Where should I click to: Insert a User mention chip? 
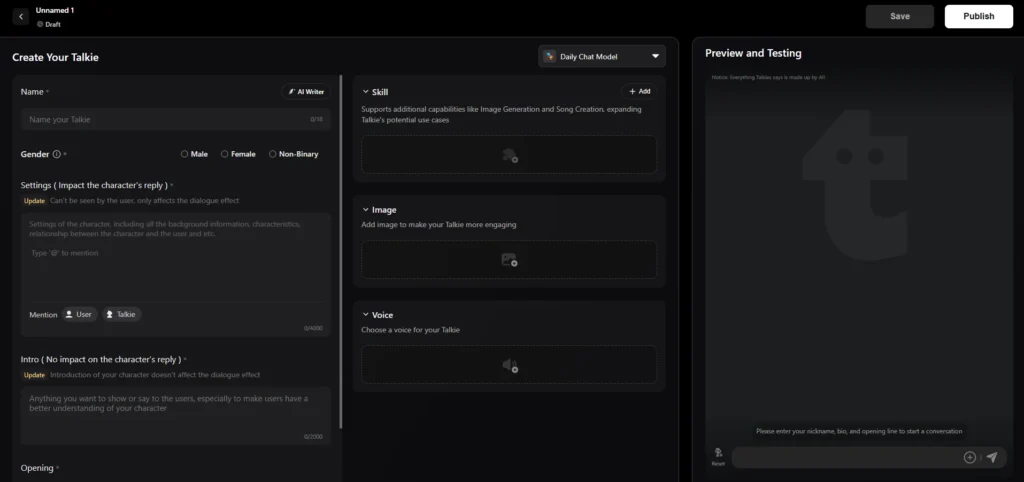(80, 314)
